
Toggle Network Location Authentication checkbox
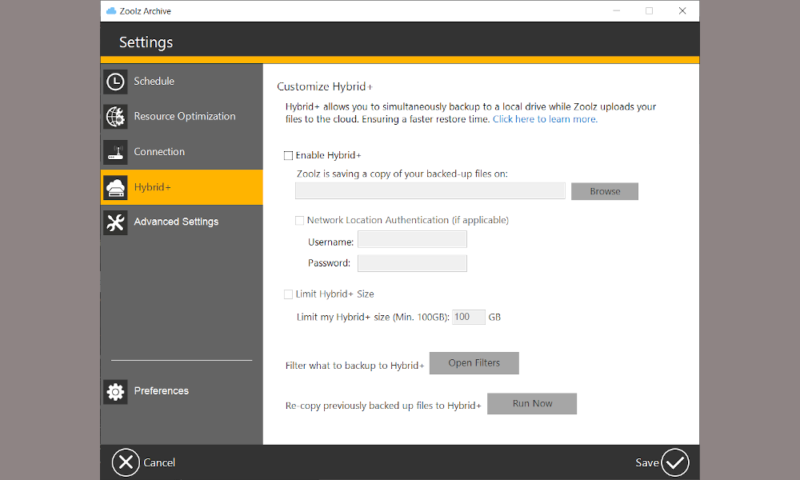pyautogui.click(x=299, y=220)
